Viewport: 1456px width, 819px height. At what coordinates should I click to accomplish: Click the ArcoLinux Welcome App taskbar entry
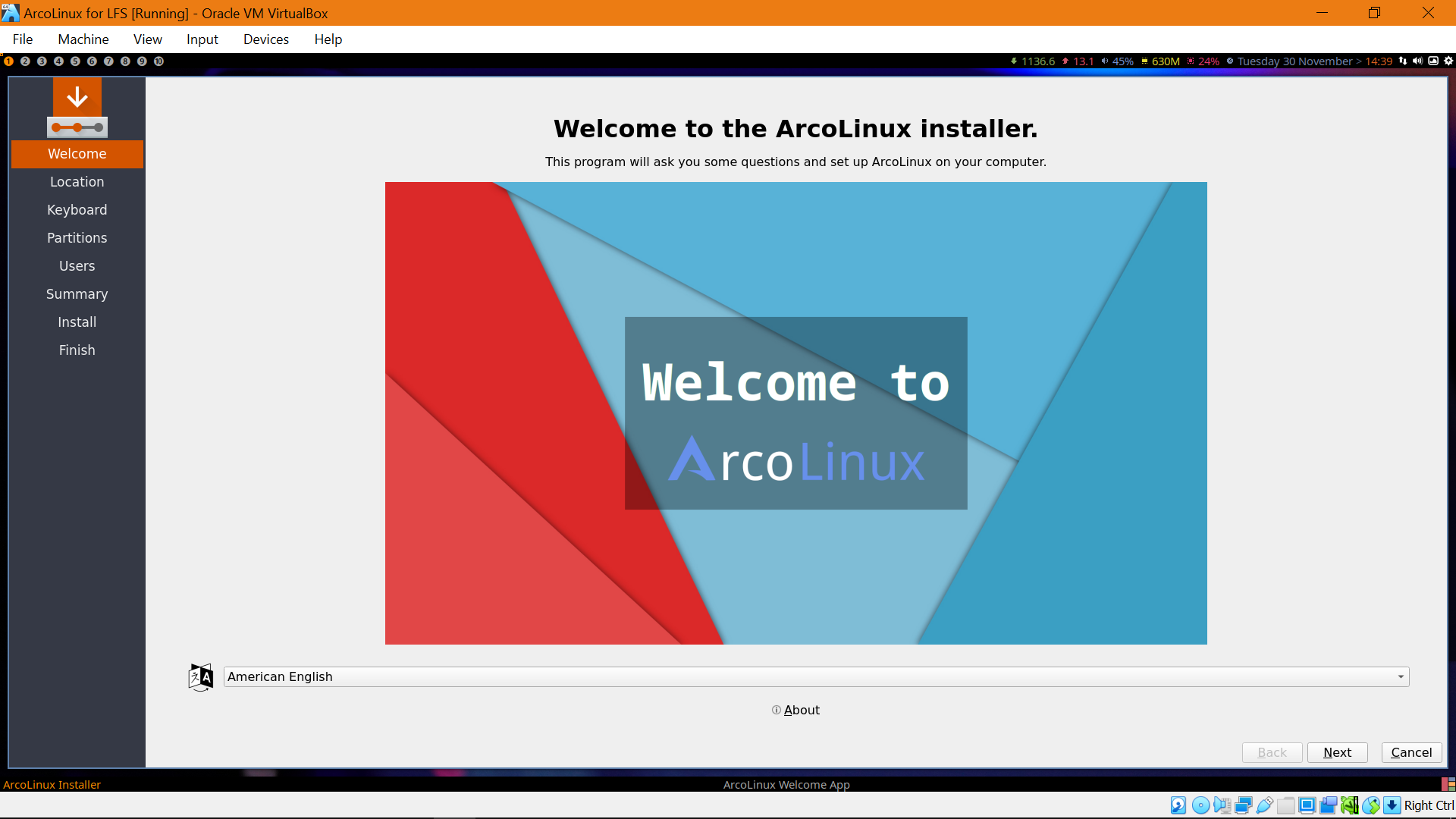(786, 785)
